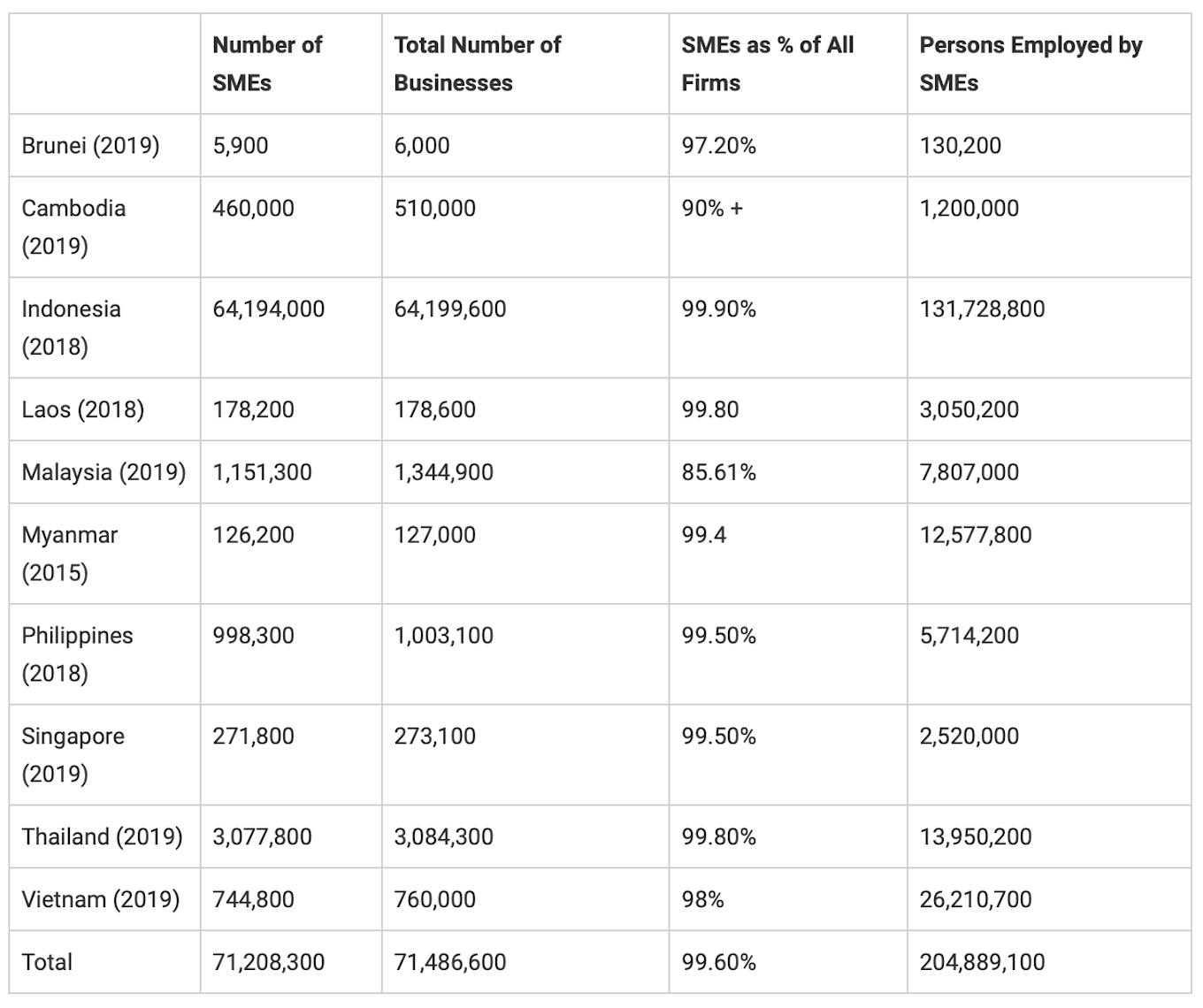Click the total employed figure 204,889,100
The width and height of the screenshot is (1203, 1008).
tap(982, 962)
